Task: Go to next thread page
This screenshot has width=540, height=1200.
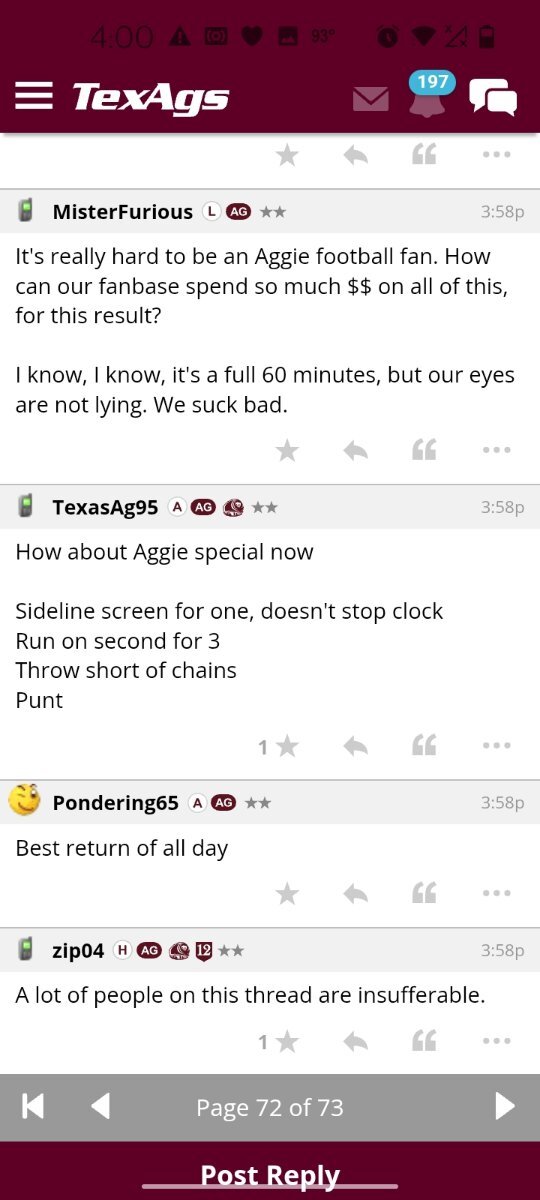Action: 505,1106
